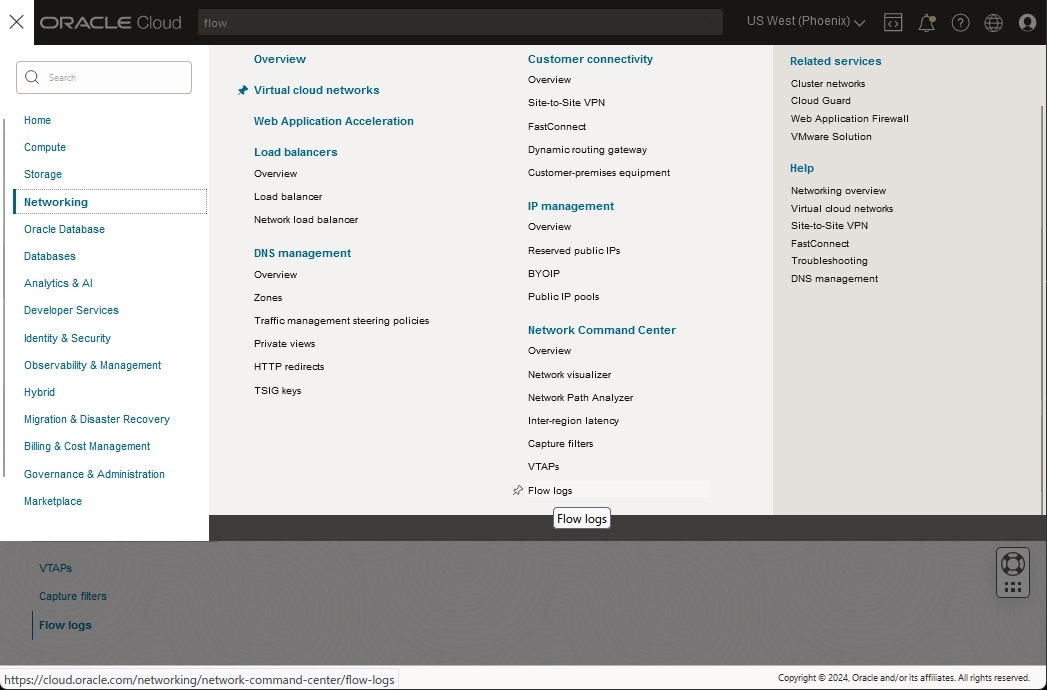Open Private views link
Screen dimensions: 1047x690
(284, 343)
